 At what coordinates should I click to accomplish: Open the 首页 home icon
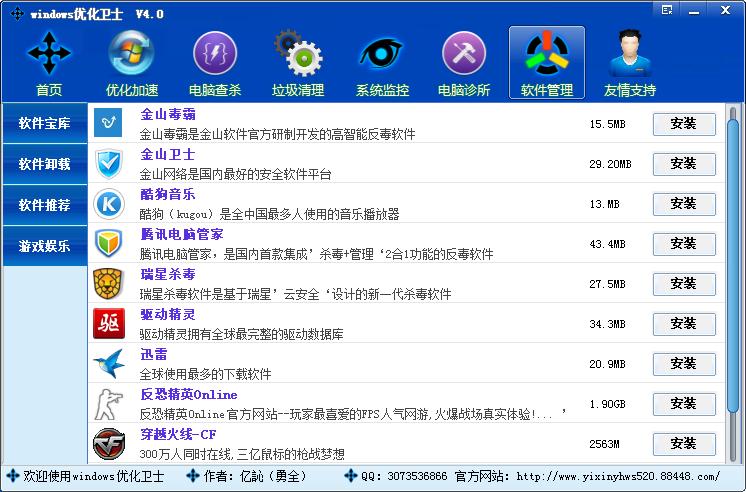[49, 53]
